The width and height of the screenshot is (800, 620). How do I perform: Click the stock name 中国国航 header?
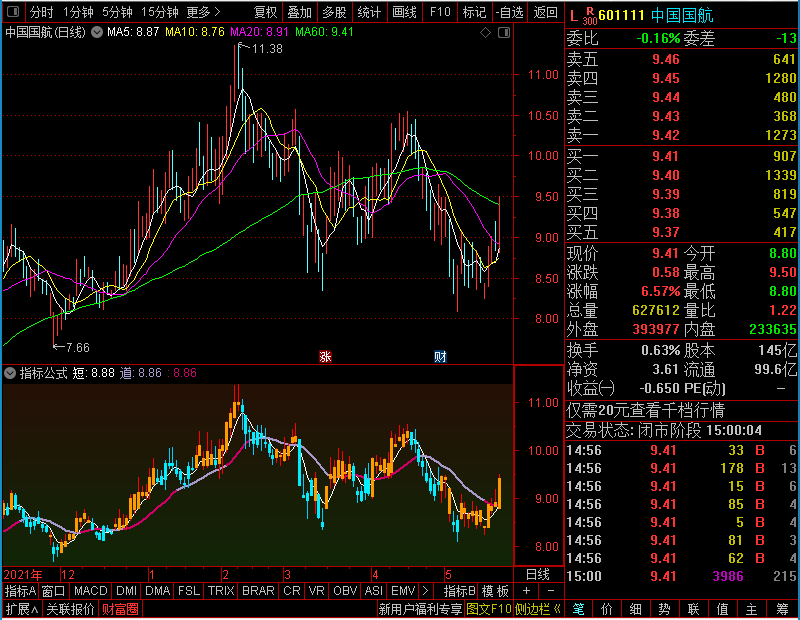[682, 15]
